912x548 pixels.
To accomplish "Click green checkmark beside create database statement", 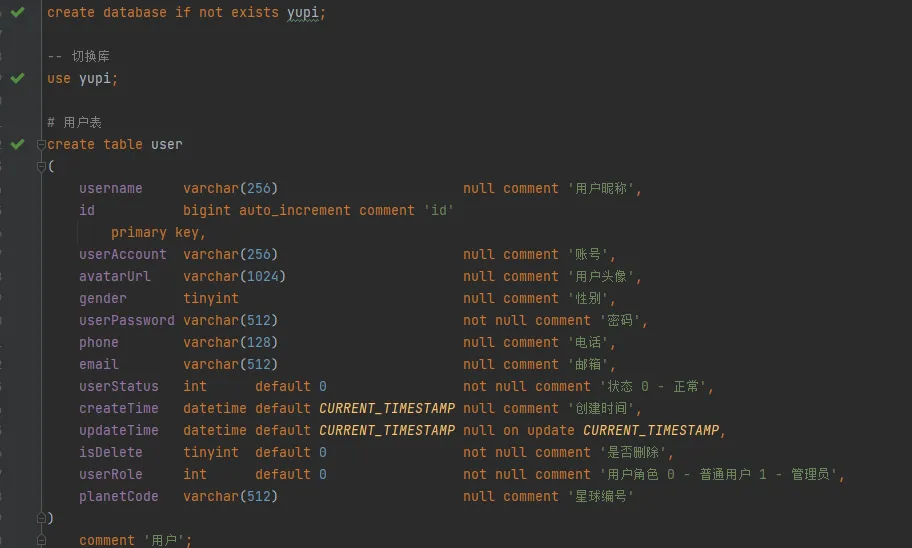I will 17,12.
